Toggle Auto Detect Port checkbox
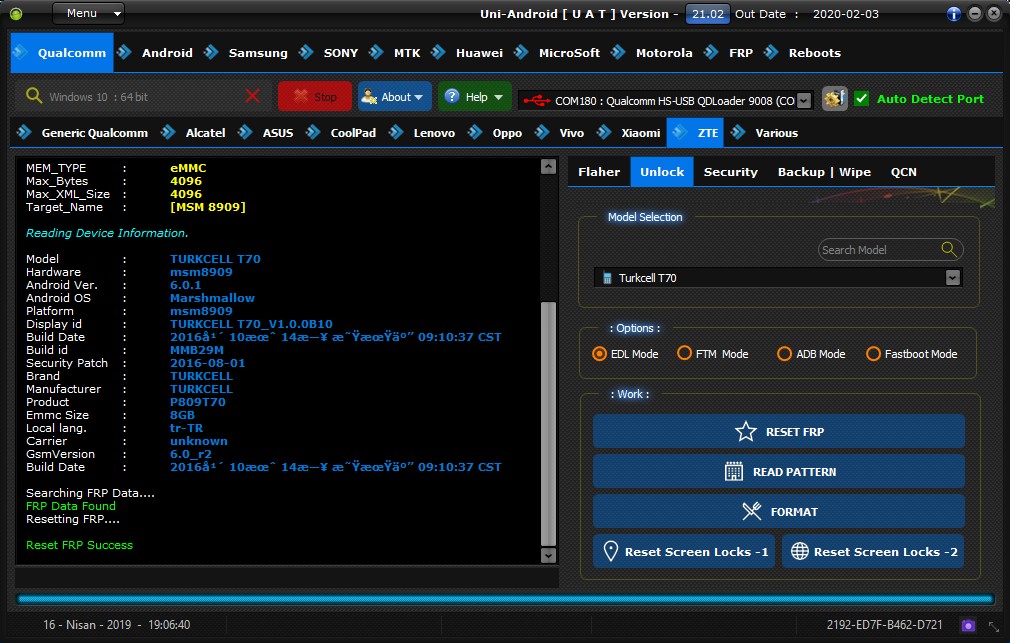1010x643 pixels. (x=861, y=99)
